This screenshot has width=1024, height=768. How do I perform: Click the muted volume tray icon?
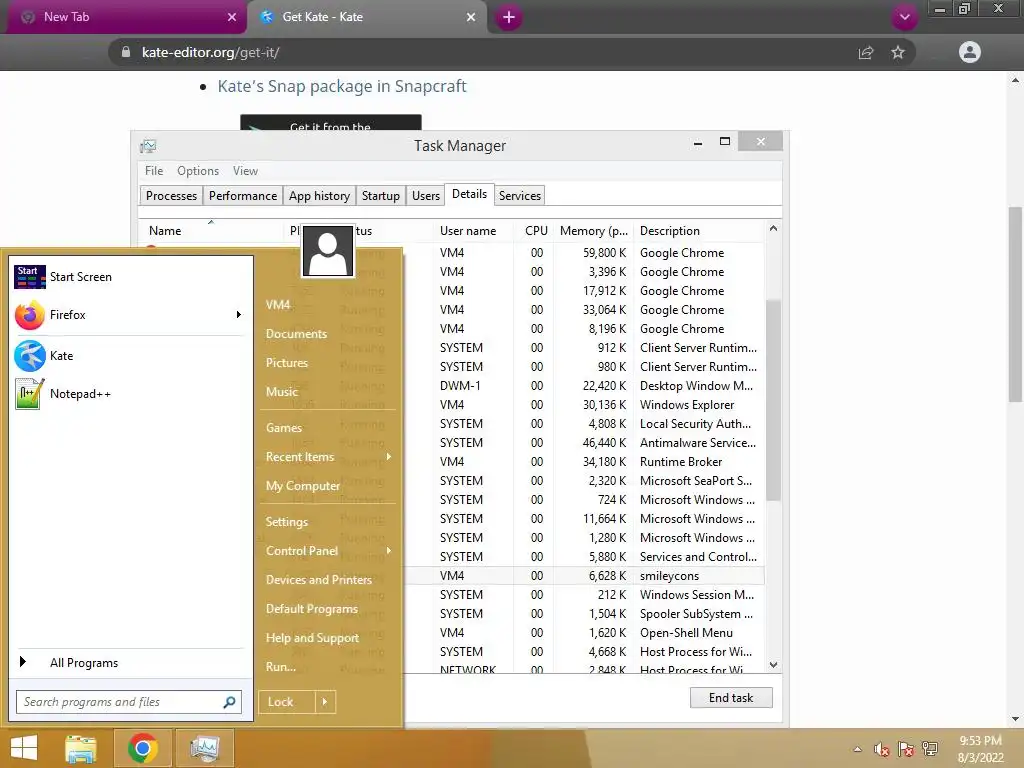coord(882,749)
